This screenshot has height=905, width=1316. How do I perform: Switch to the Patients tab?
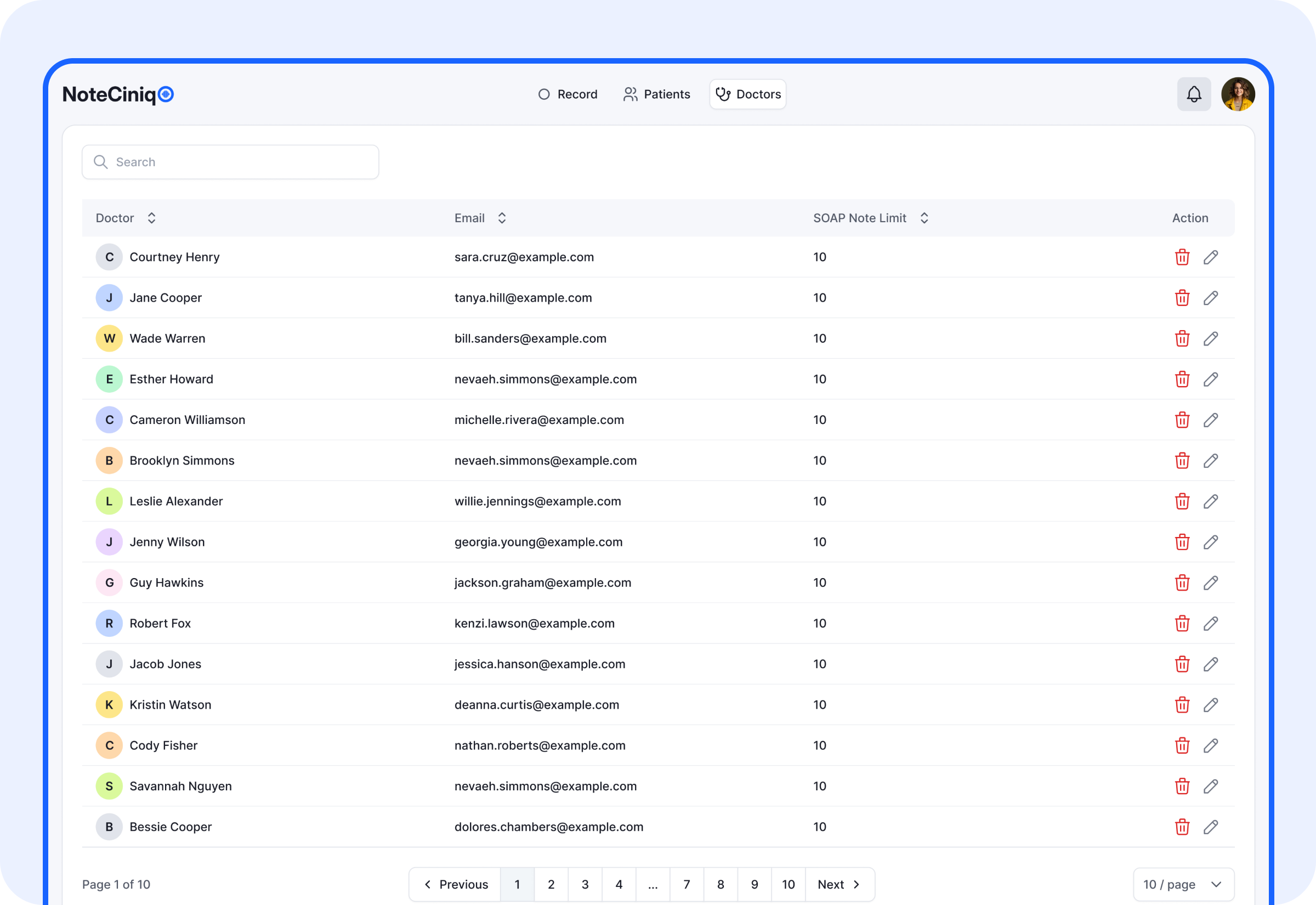point(656,94)
